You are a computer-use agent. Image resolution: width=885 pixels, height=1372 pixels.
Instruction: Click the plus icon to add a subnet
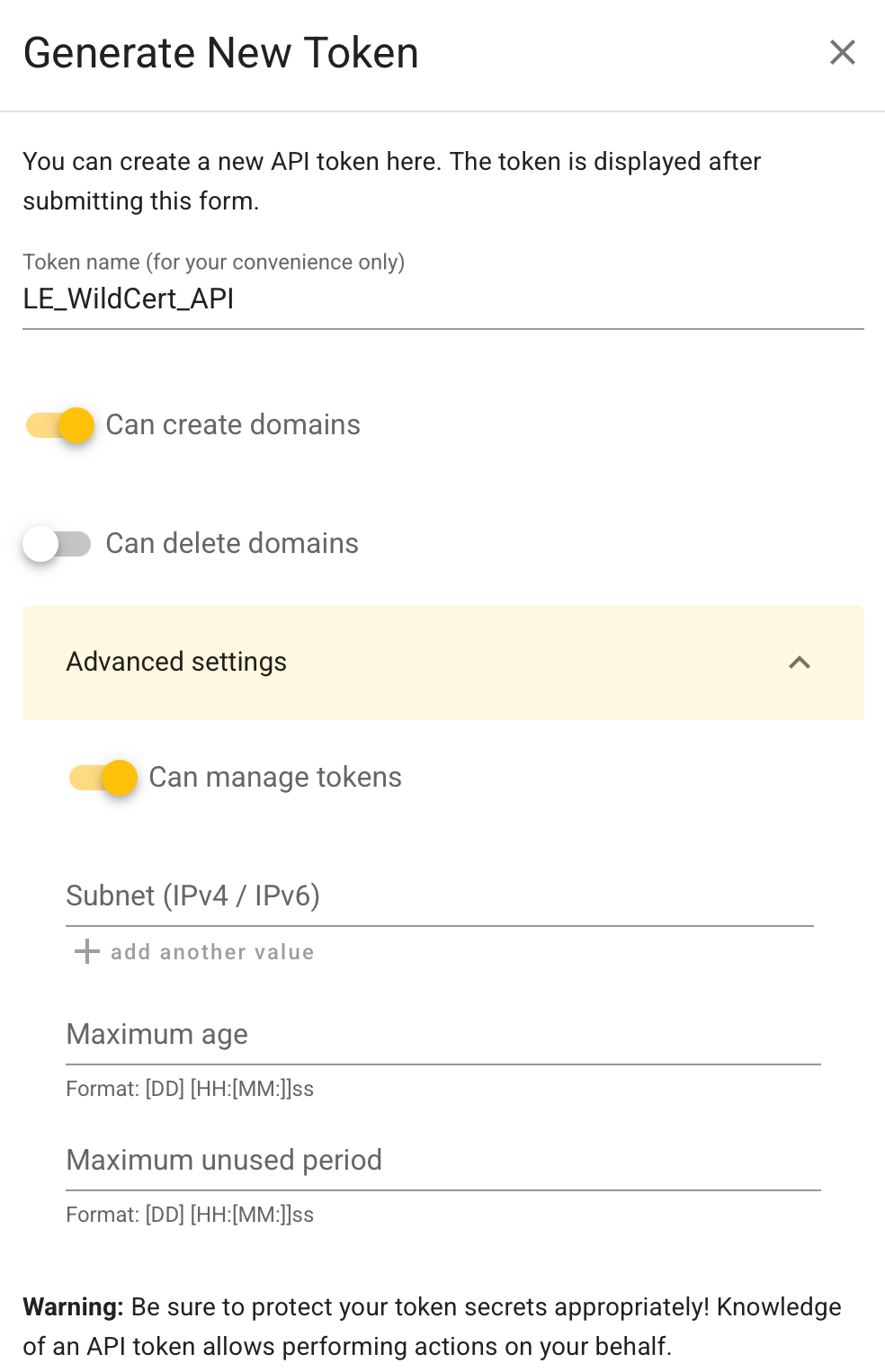86,951
